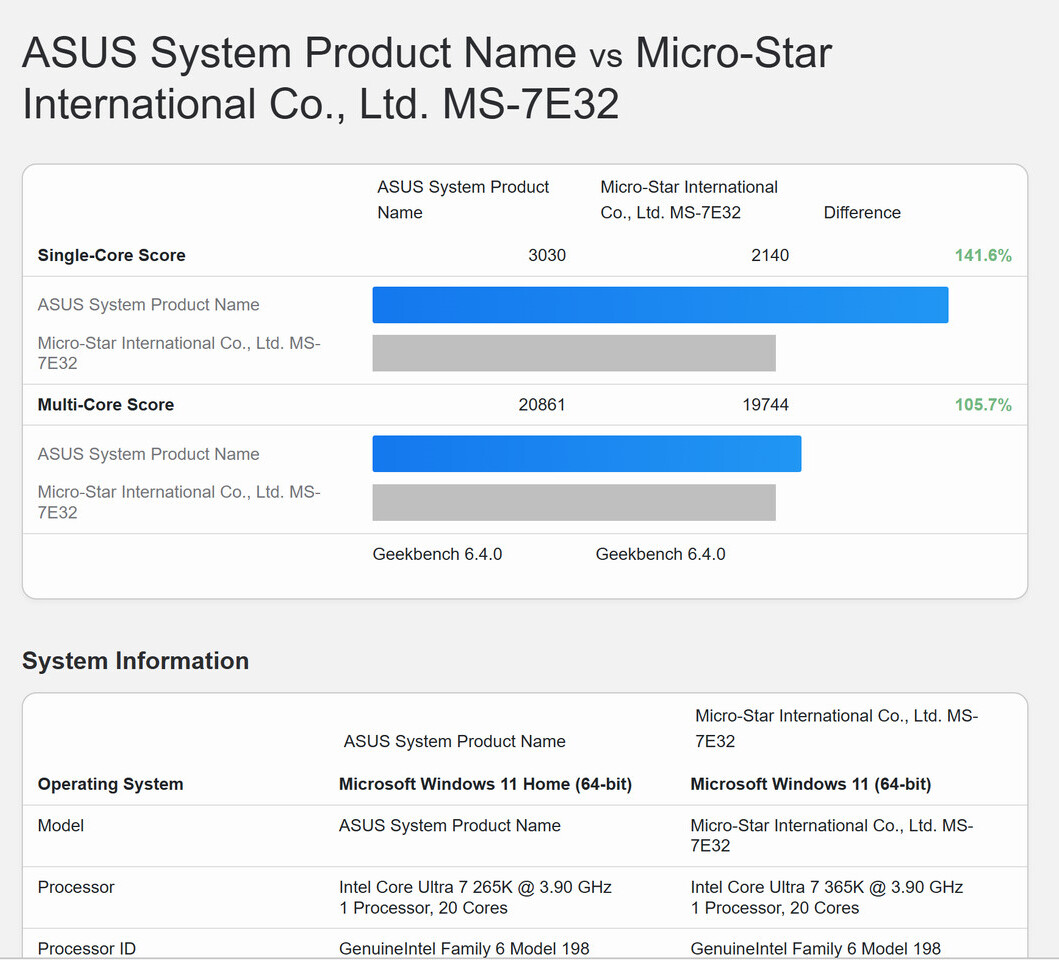Select the GenuineIntel Family 6 Model 198 entry

point(462,948)
